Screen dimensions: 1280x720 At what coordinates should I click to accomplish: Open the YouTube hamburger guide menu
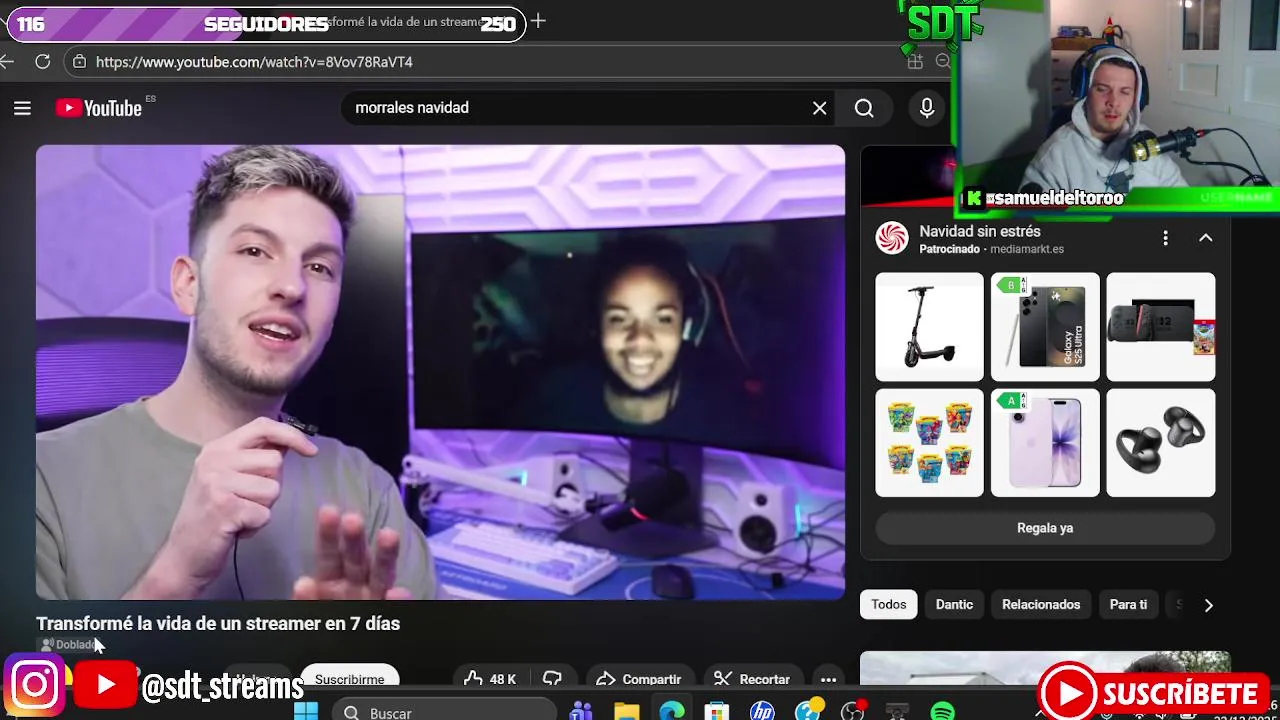click(x=22, y=108)
